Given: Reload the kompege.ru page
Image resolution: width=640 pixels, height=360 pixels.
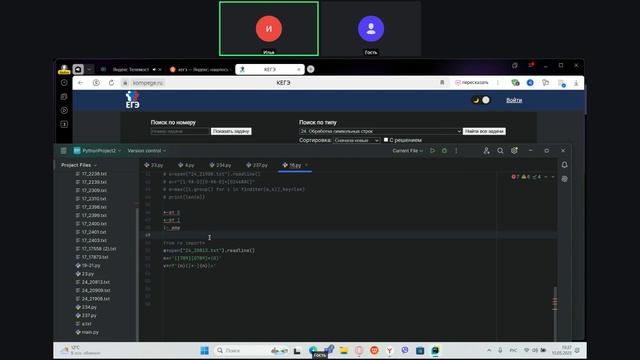Looking at the screenshot, I should tap(111, 83).
